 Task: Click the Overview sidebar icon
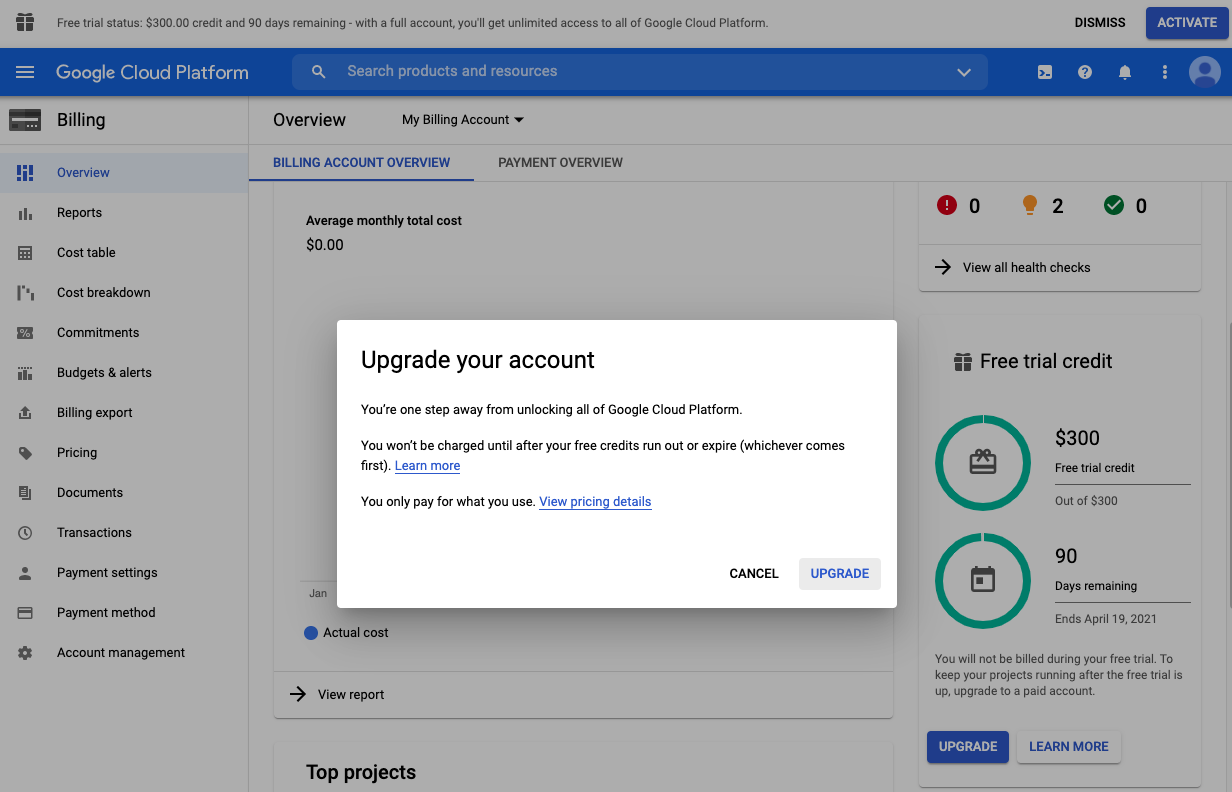point(25,173)
